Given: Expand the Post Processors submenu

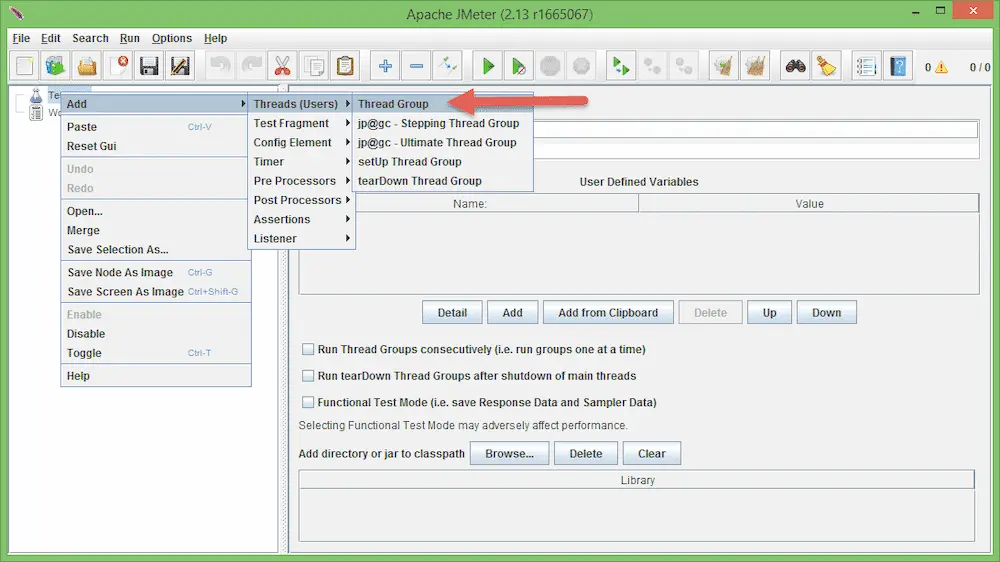Looking at the screenshot, I should click(302, 200).
